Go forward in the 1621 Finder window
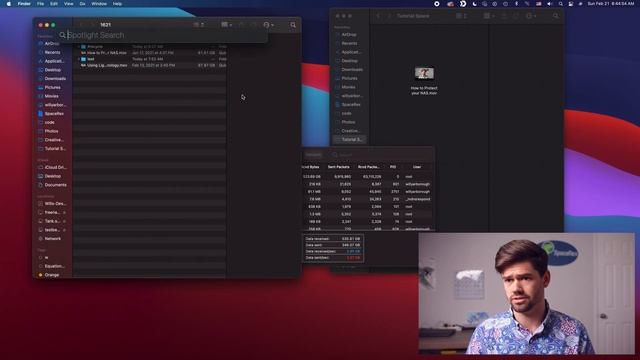640x360 pixels. pos(92,25)
